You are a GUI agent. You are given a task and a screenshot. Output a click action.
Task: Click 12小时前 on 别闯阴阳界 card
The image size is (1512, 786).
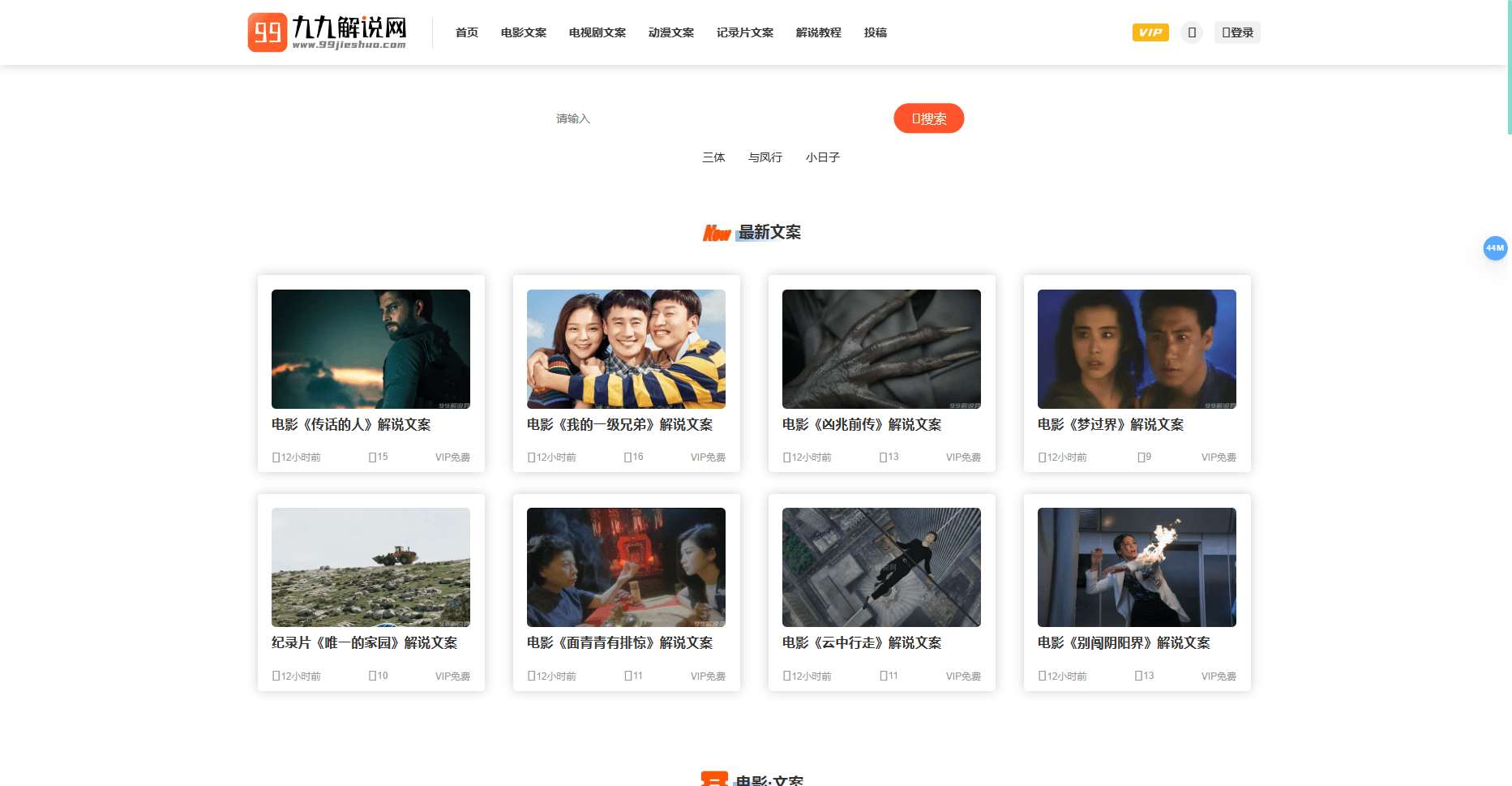pyautogui.click(x=1067, y=676)
